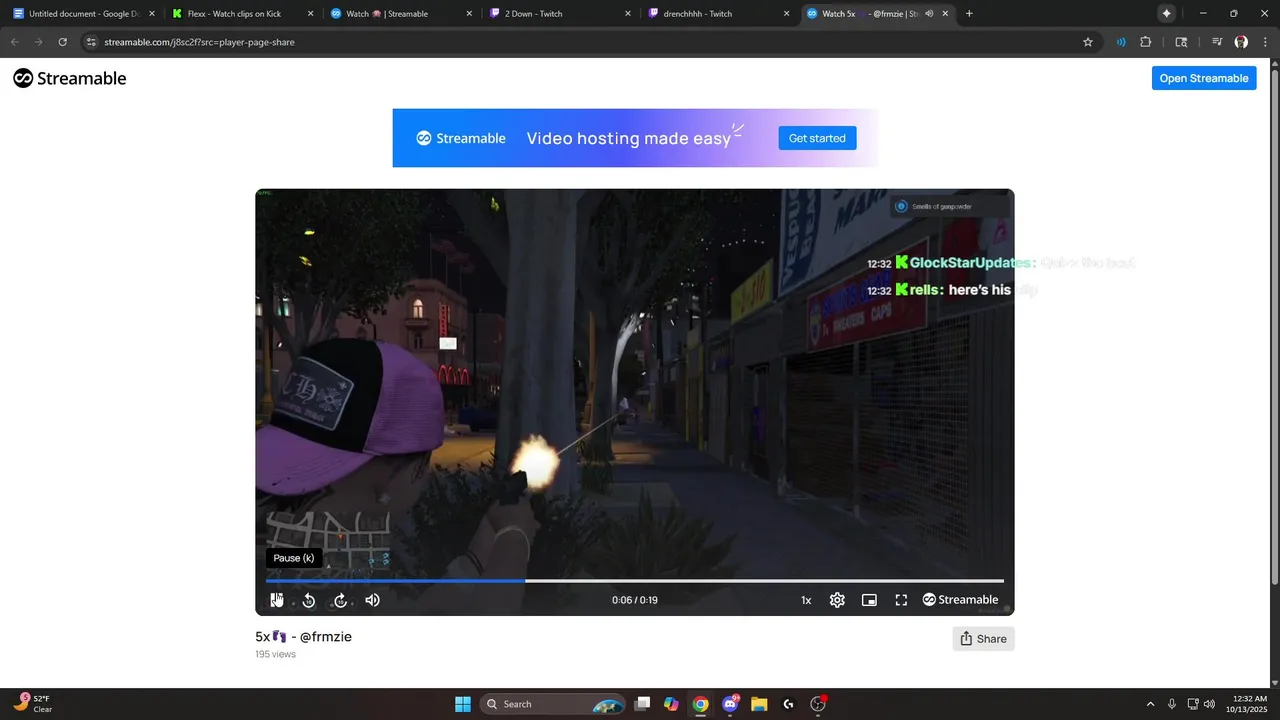Viewport: 1280px width, 720px height.
Task: Open the Chrome extensions puzzle icon
Action: [1146, 42]
